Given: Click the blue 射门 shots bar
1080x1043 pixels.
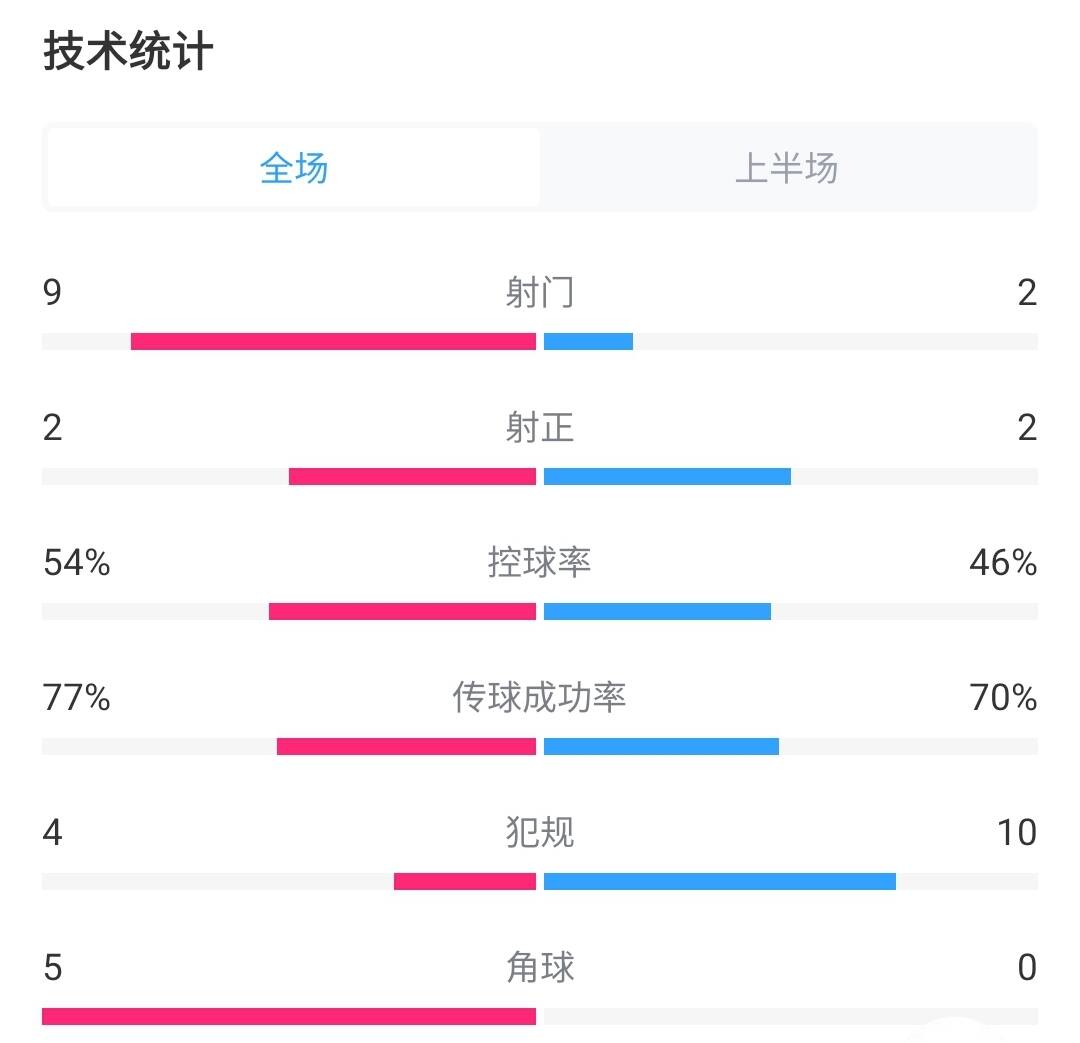Looking at the screenshot, I should click(x=588, y=341).
